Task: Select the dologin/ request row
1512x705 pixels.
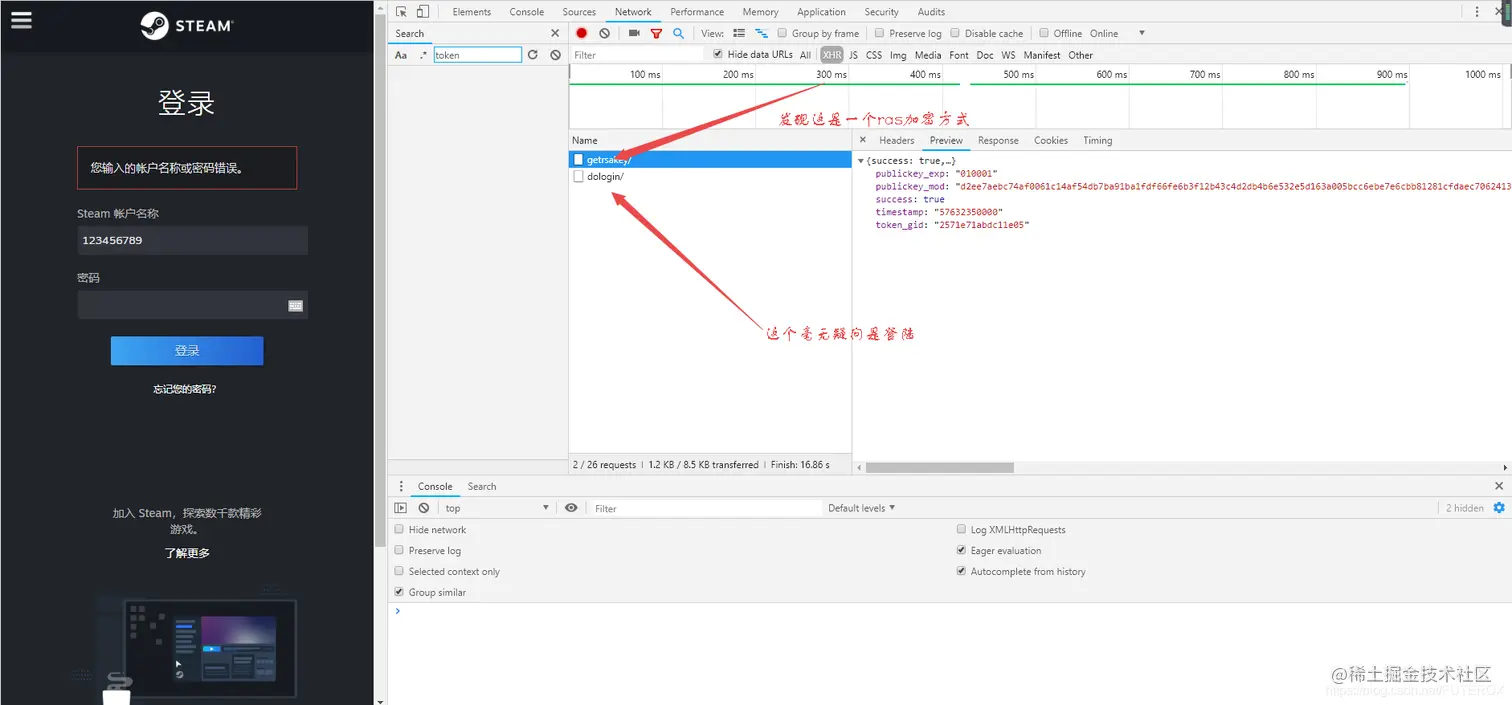Action: click(x=710, y=176)
